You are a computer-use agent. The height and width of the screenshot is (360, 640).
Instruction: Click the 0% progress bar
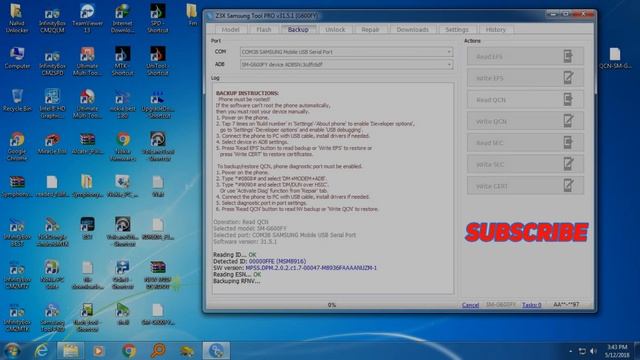coord(332,305)
